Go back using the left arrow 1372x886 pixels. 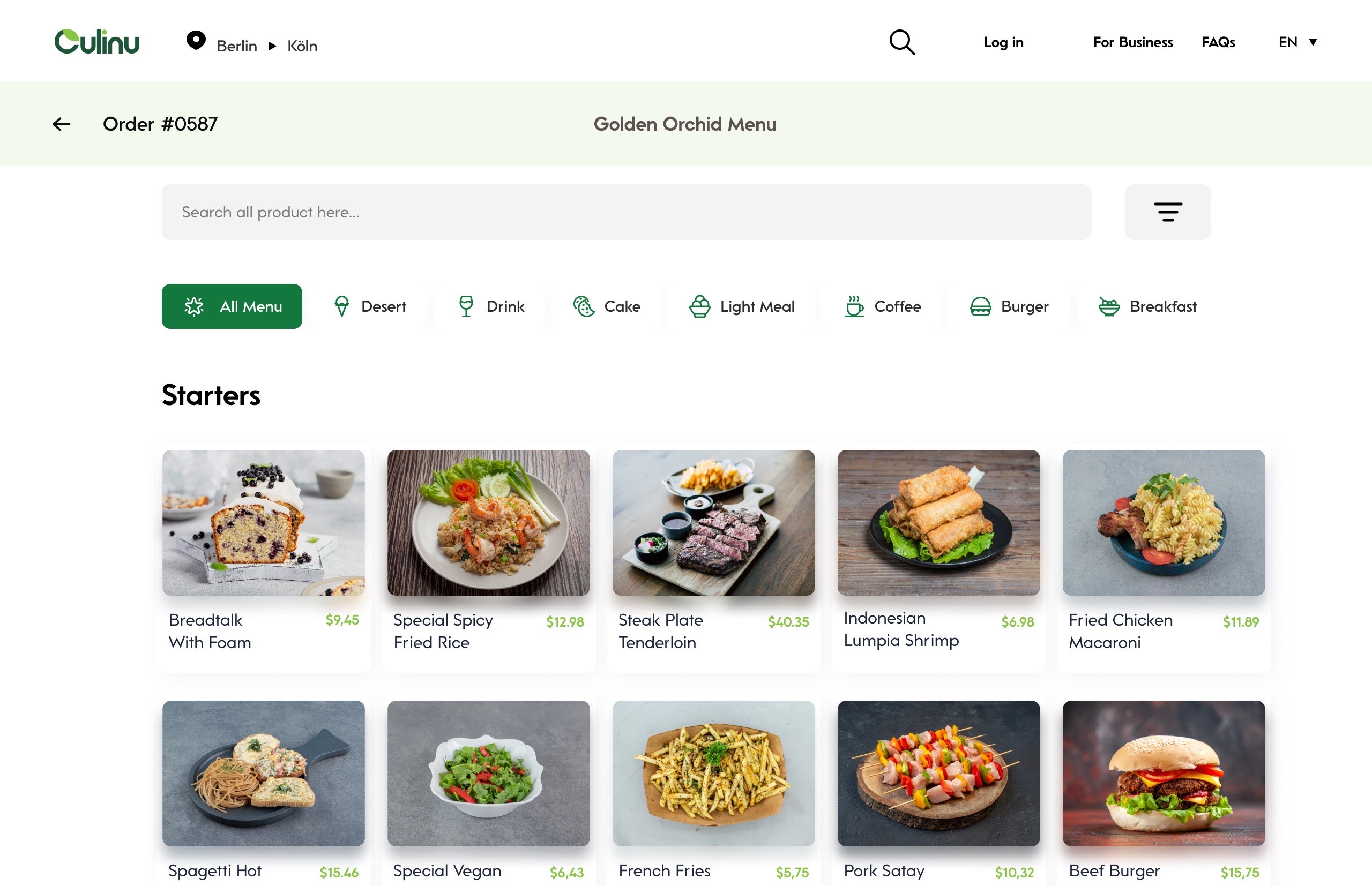(62, 124)
